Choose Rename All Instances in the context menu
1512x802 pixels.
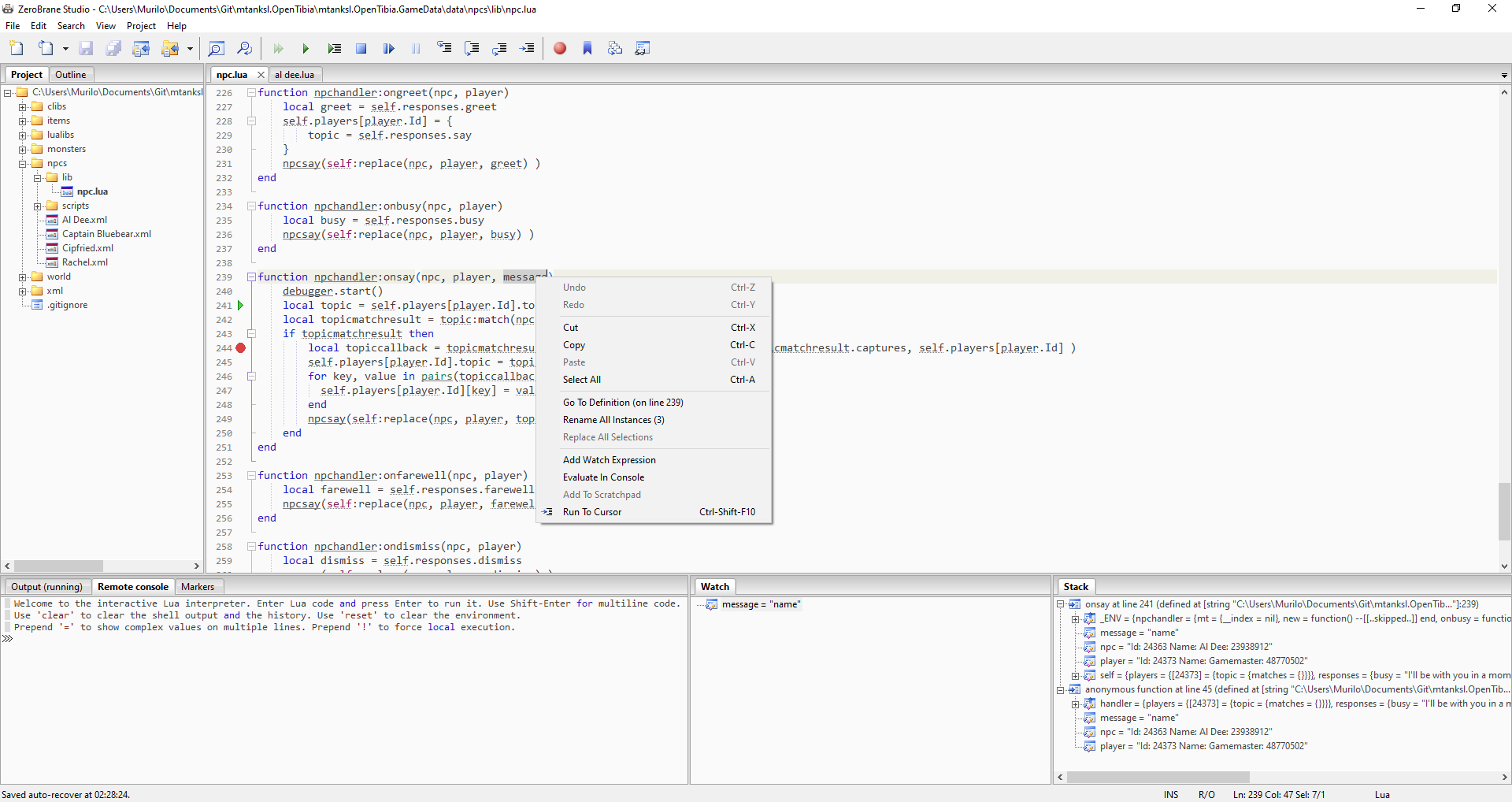613,420
